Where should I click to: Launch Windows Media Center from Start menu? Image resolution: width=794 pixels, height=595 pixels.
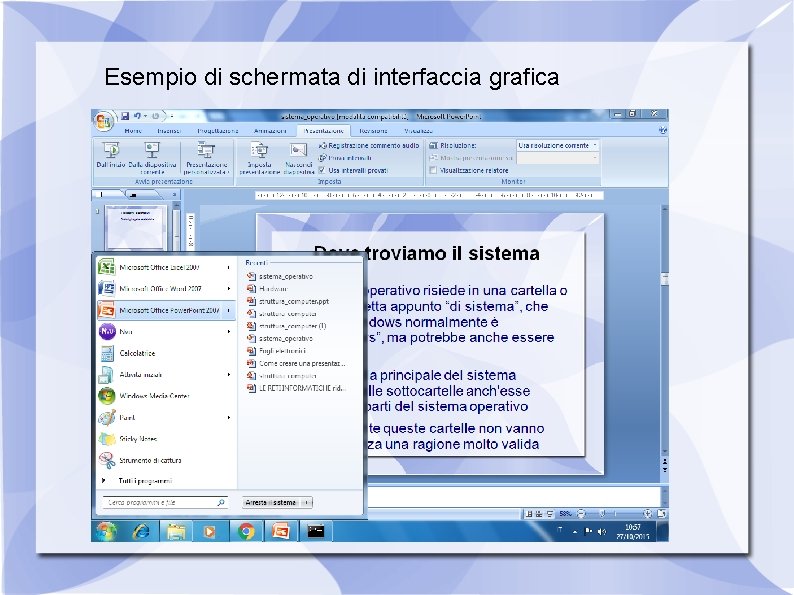pyautogui.click(x=165, y=396)
